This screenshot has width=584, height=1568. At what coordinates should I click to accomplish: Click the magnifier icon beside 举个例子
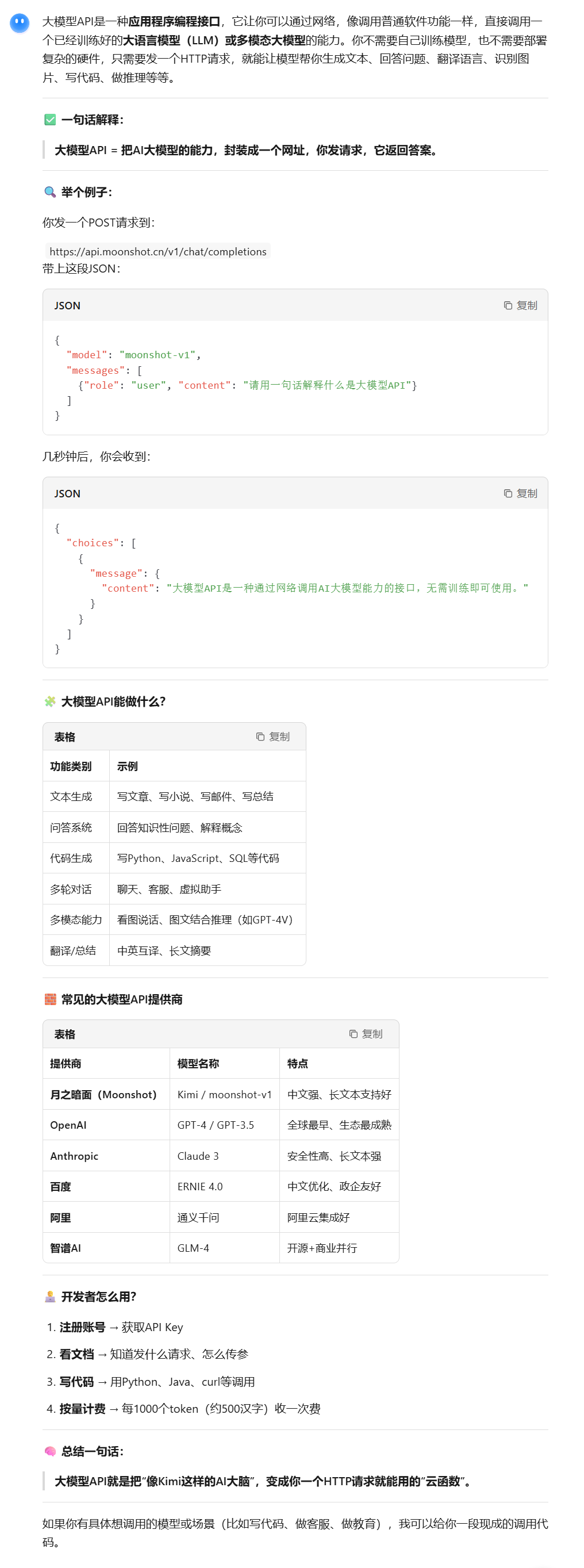point(50,193)
